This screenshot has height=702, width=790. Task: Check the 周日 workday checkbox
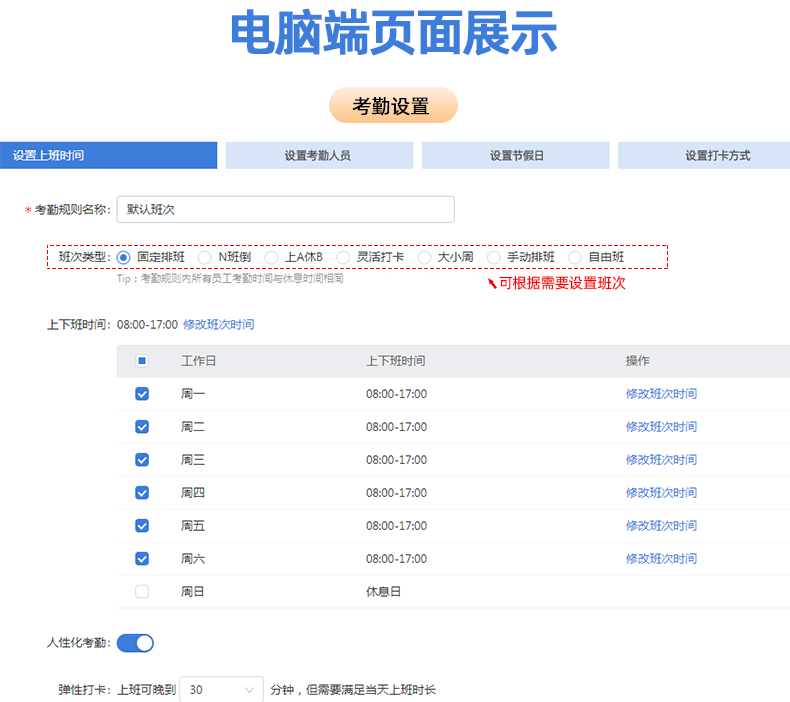[142, 591]
